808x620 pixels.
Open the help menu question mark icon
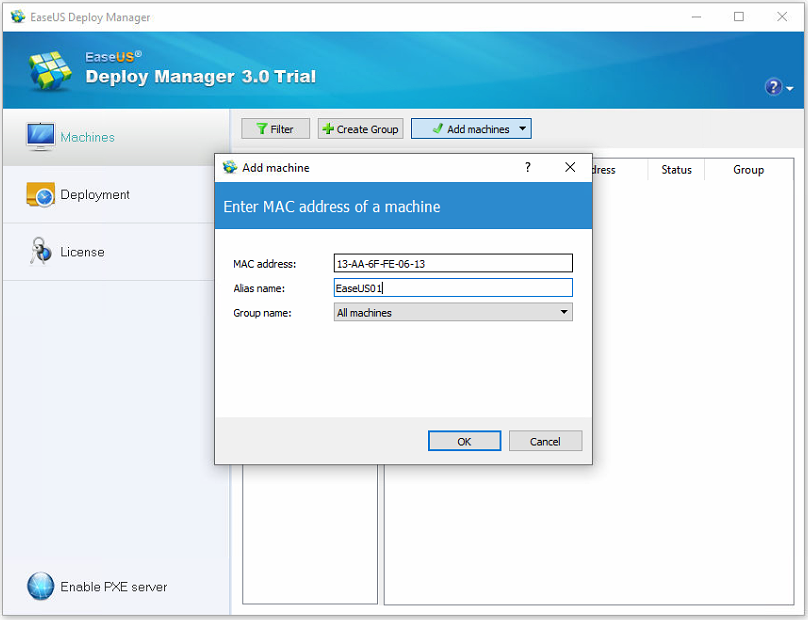click(773, 87)
